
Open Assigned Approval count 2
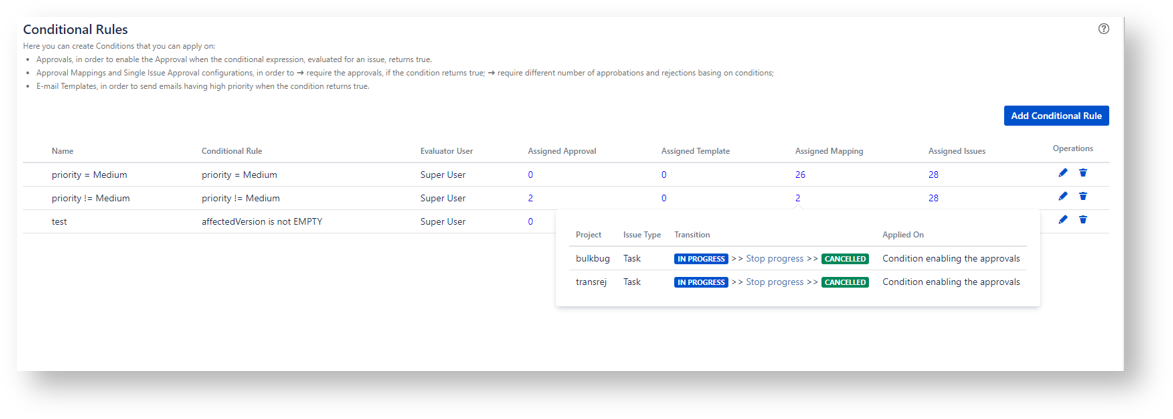point(531,198)
